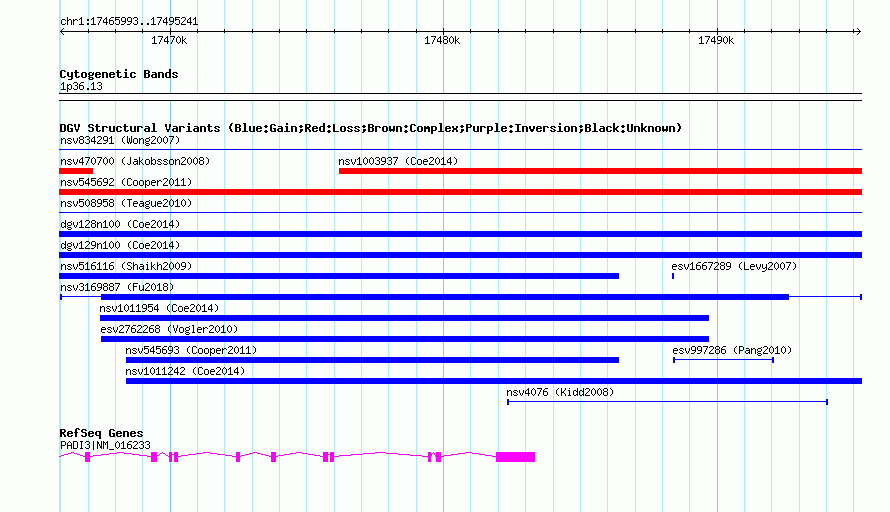Click the esv1667289 (Levy2007) label
Screen dimensions: 890x512
click(x=734, y=266)
